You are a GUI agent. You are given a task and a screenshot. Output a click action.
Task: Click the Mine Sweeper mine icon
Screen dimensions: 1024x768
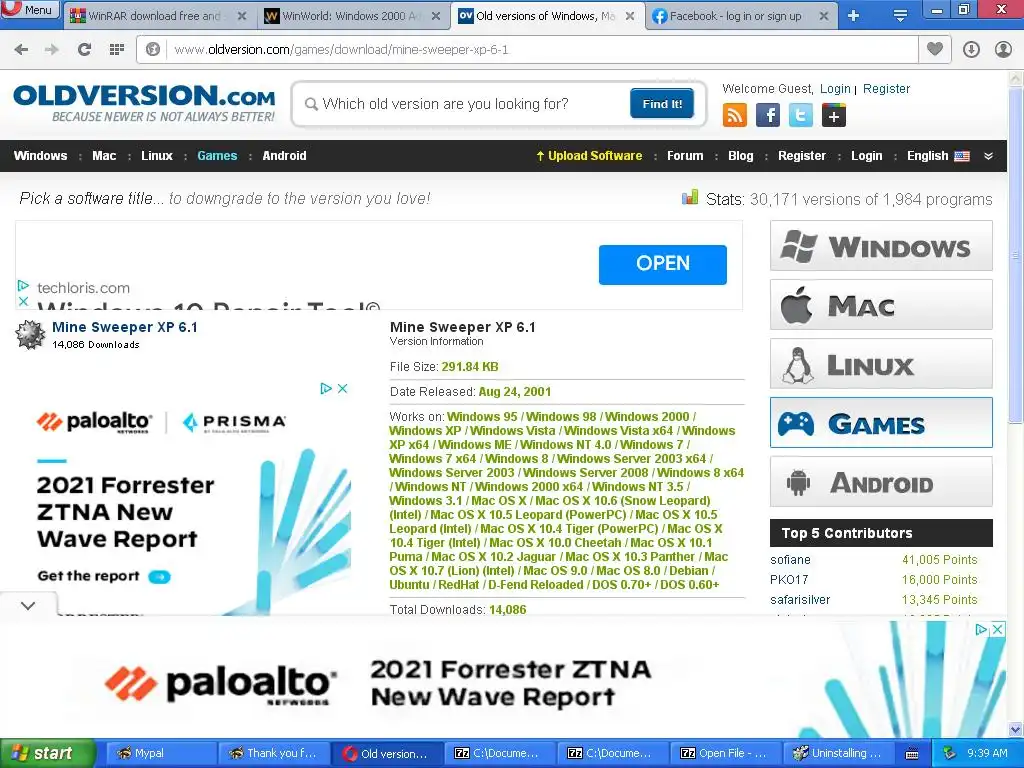pos(30,335)
